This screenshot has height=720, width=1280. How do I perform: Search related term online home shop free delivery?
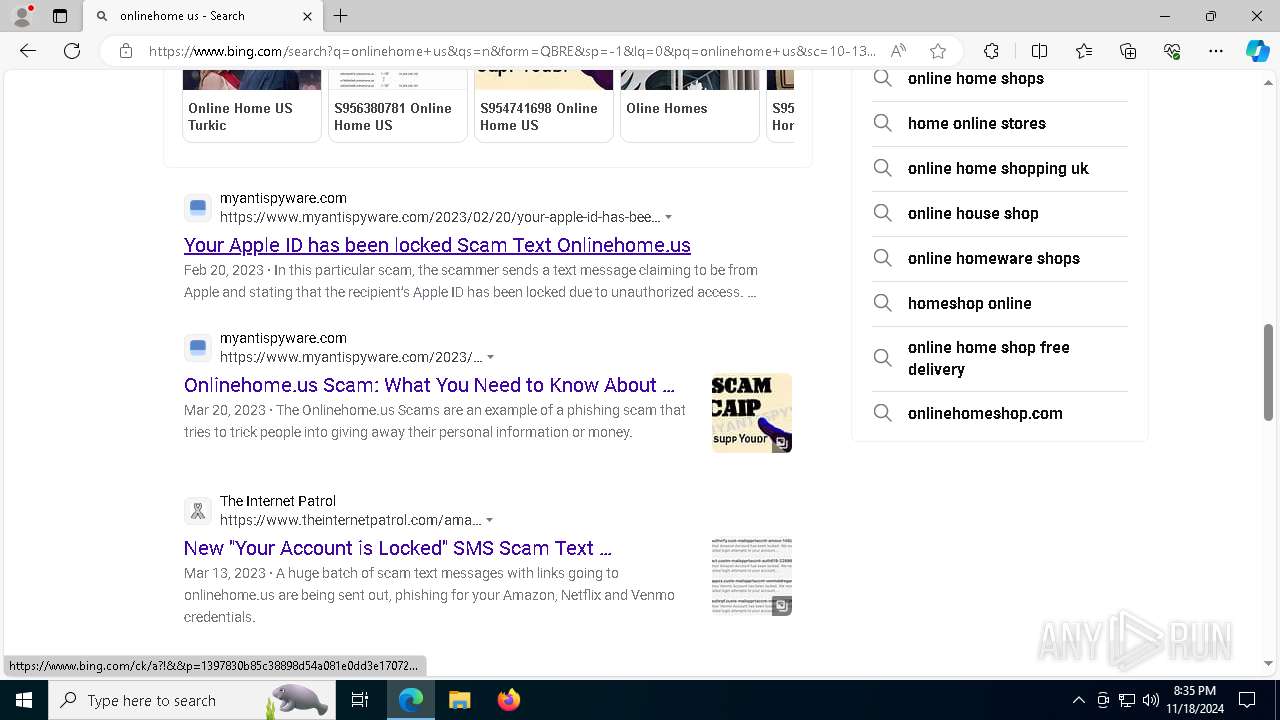[x=988, y=358]
